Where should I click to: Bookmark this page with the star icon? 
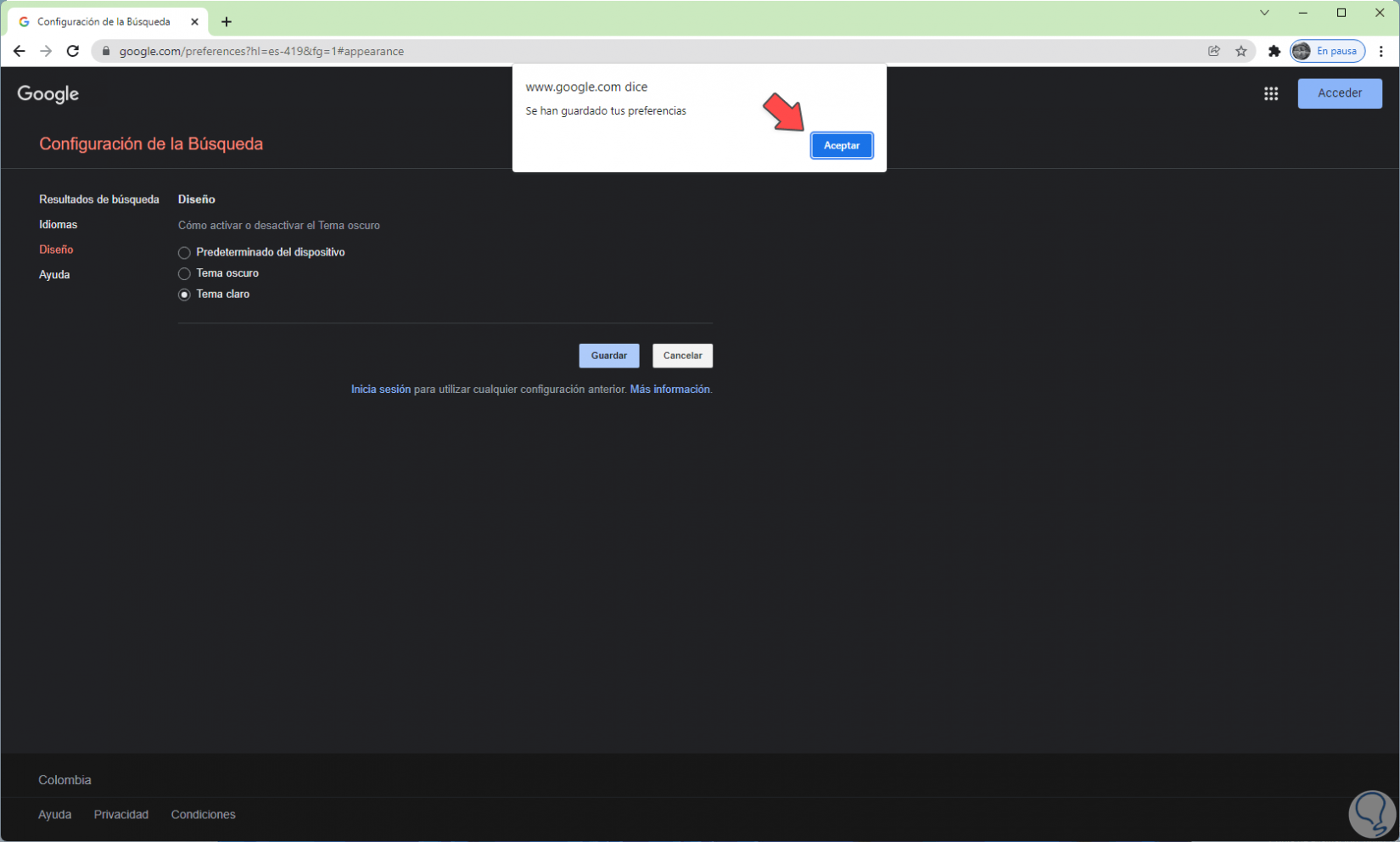[x=1241, y=51]
